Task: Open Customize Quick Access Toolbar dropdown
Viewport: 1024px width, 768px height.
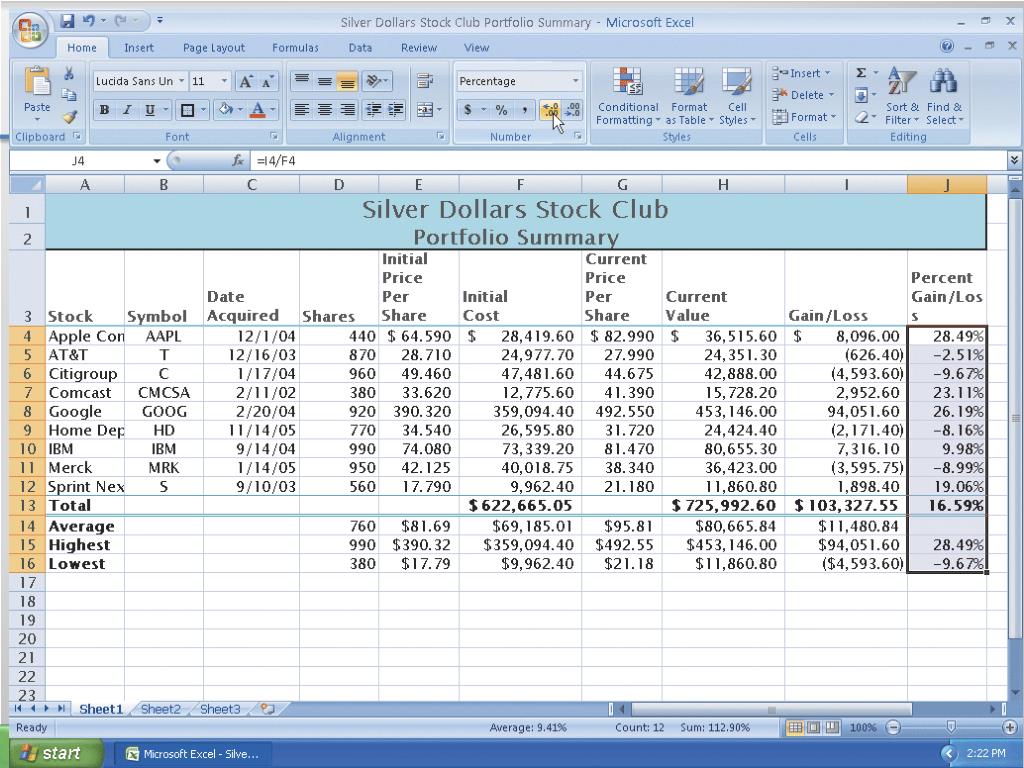Action: (x=159, y=21)
